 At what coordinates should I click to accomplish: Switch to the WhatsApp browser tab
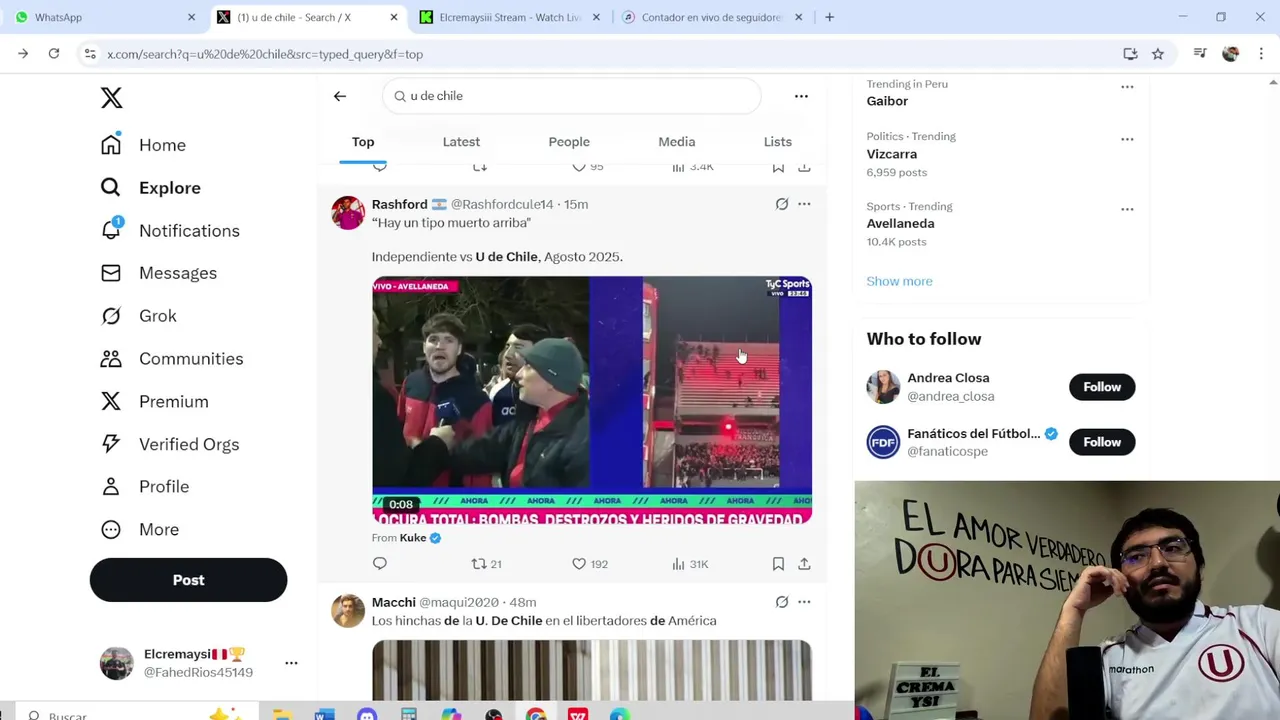[x=105, y=17]
